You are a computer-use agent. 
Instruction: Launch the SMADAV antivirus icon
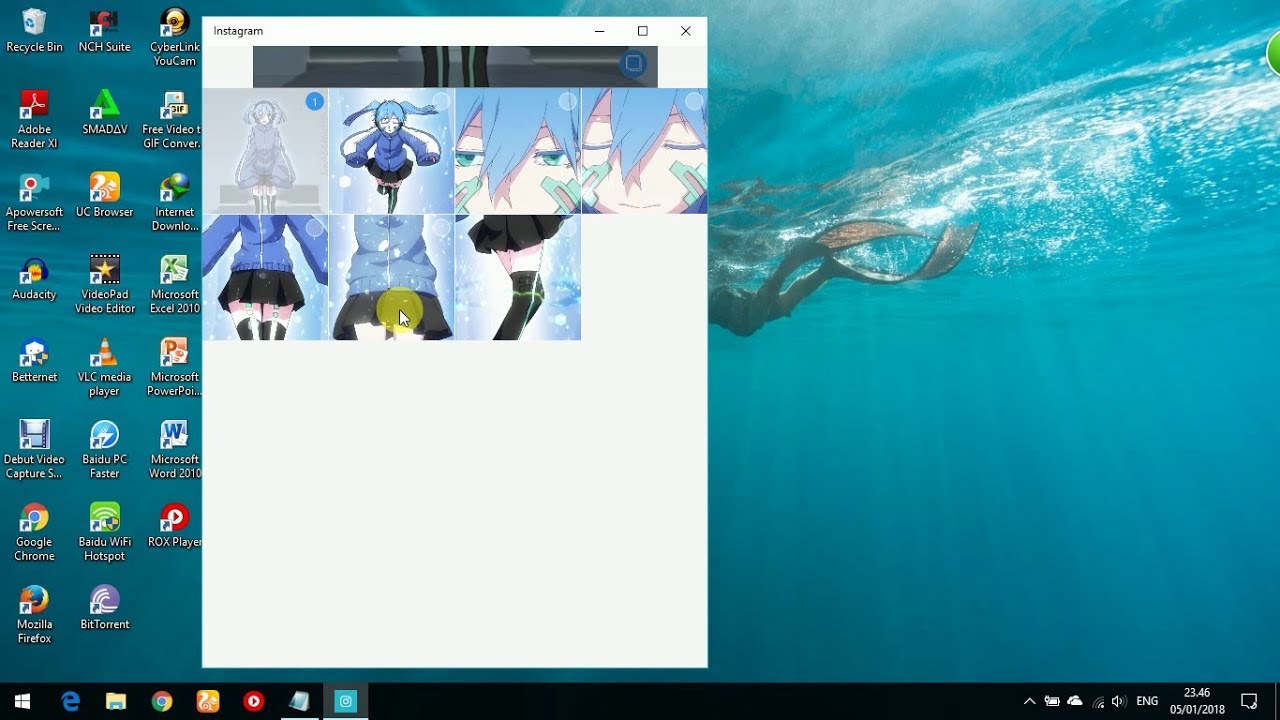point(104,112)
